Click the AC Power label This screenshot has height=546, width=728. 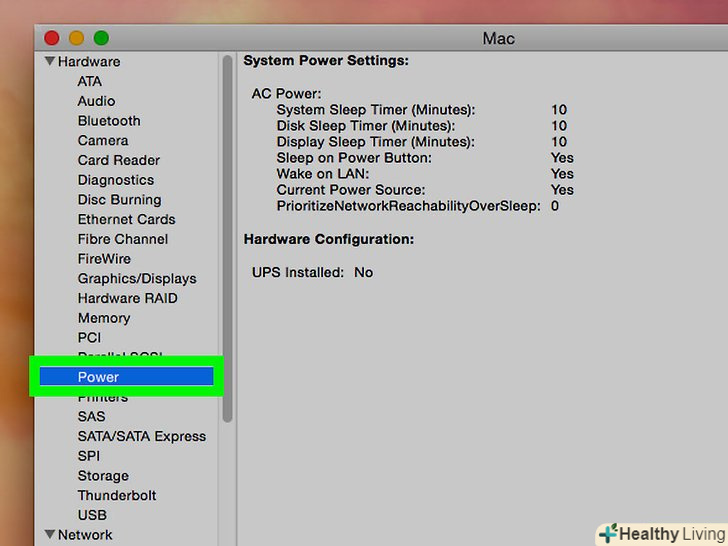tap(286, 94)
